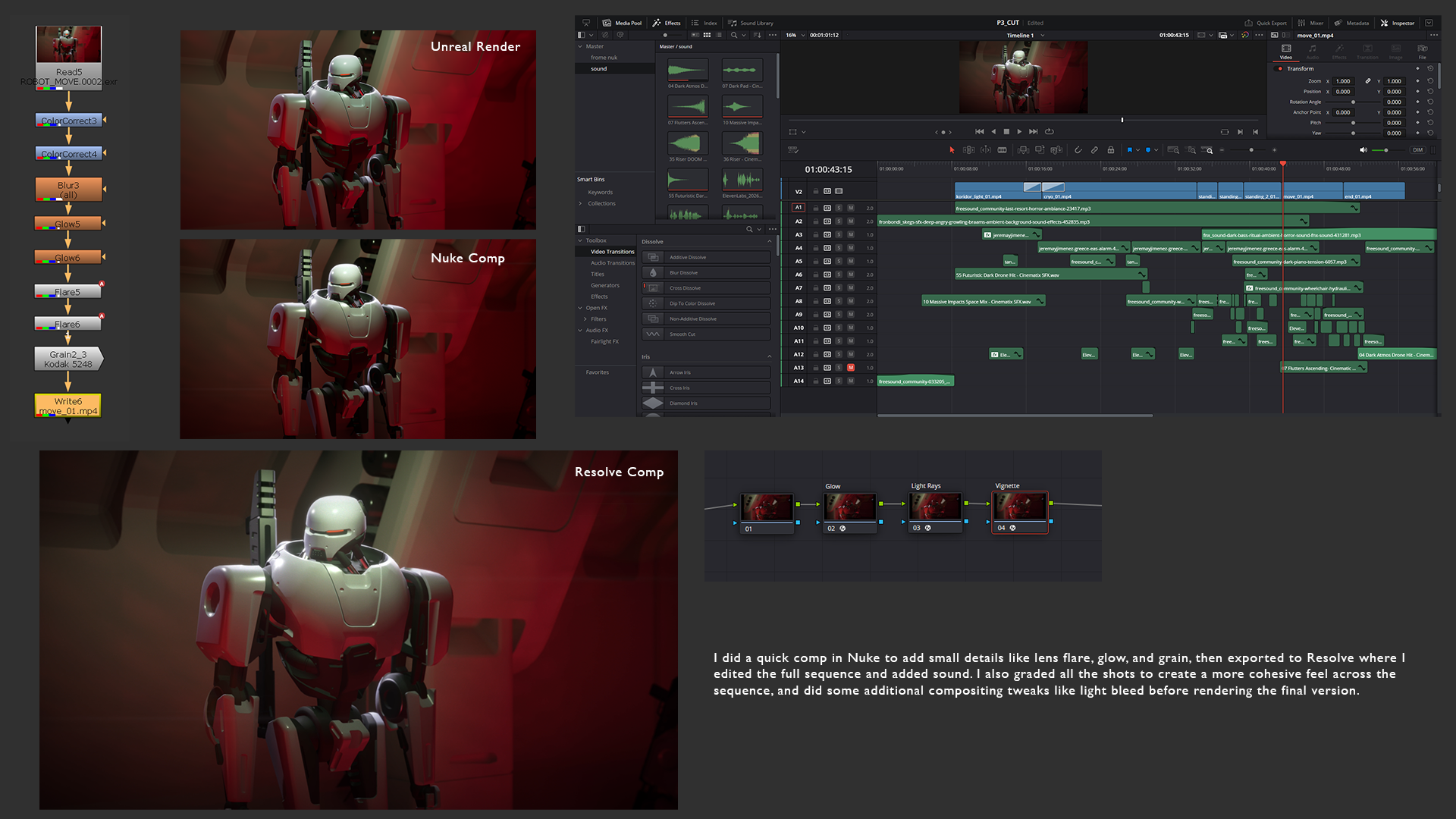Toggle the lock on video track V2
This screenshot has height=819, width=1456.
coord(816,191)
